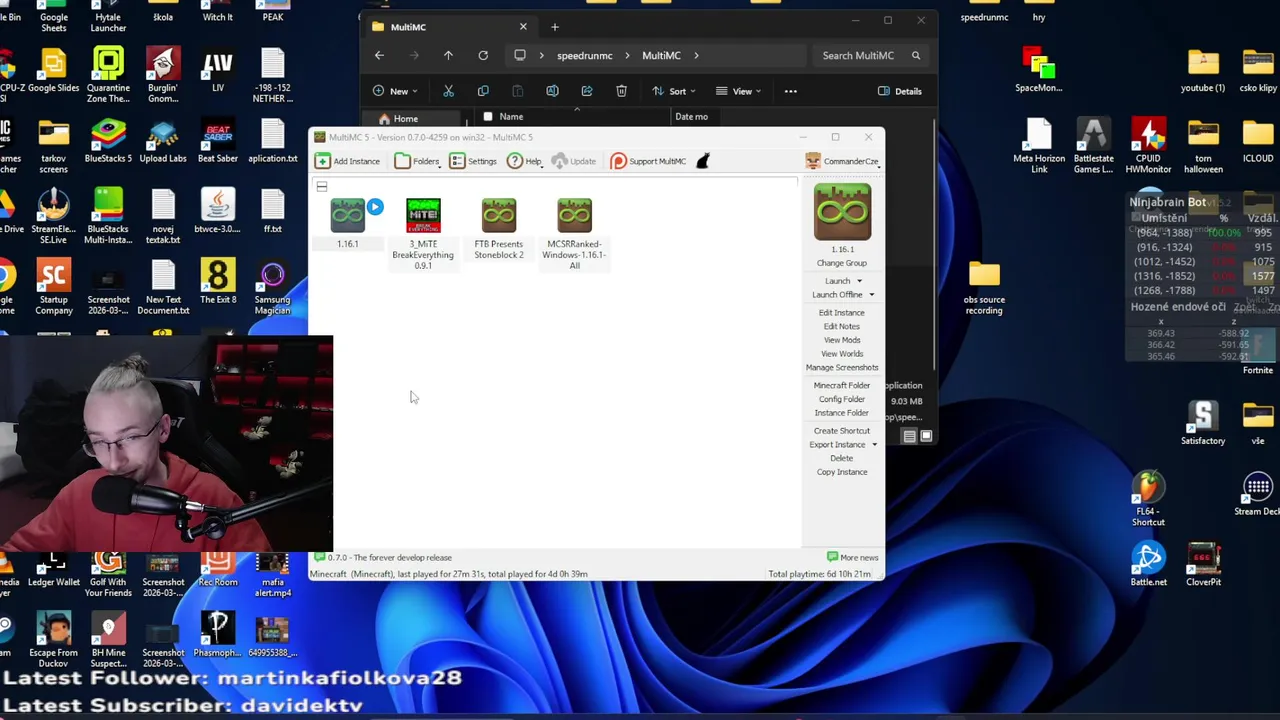Click speedrunmc in the Explorer breadcrumb
Viewport: 1280px width, 720px height.
point(584,56)
